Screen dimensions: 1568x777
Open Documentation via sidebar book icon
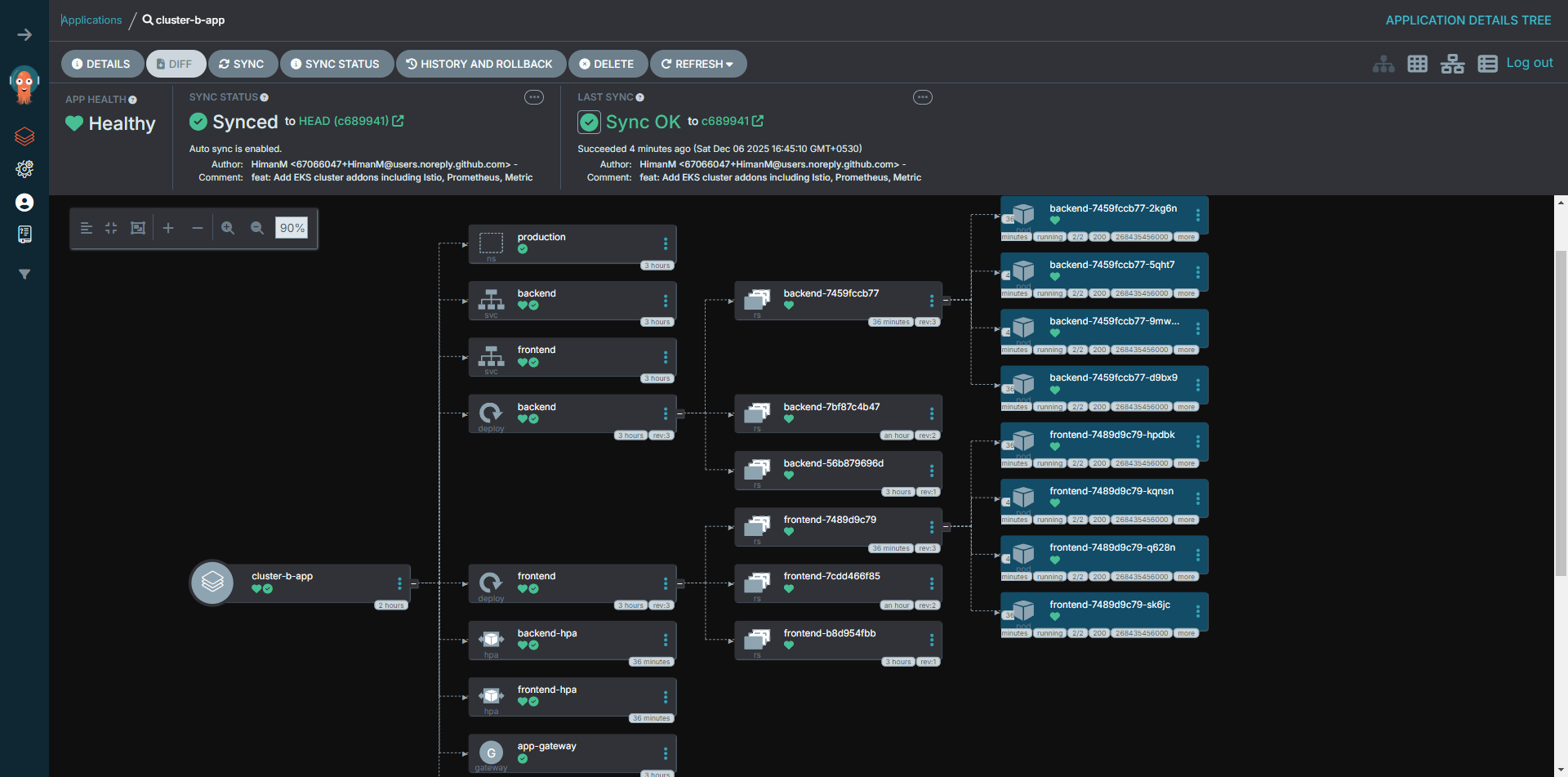[24, 234]
